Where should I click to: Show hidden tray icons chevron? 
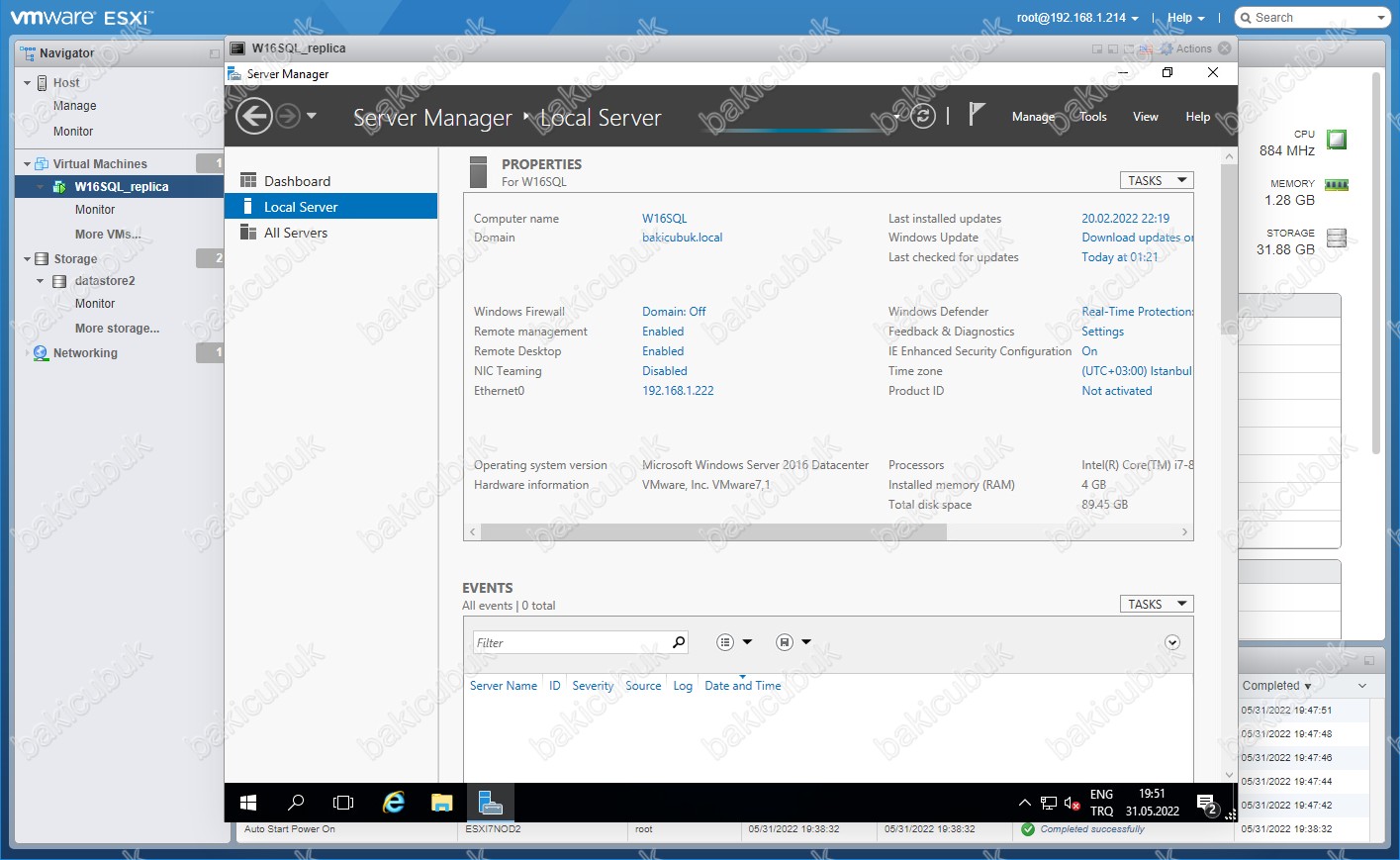pyautogui.click(x=1025, y=803)
